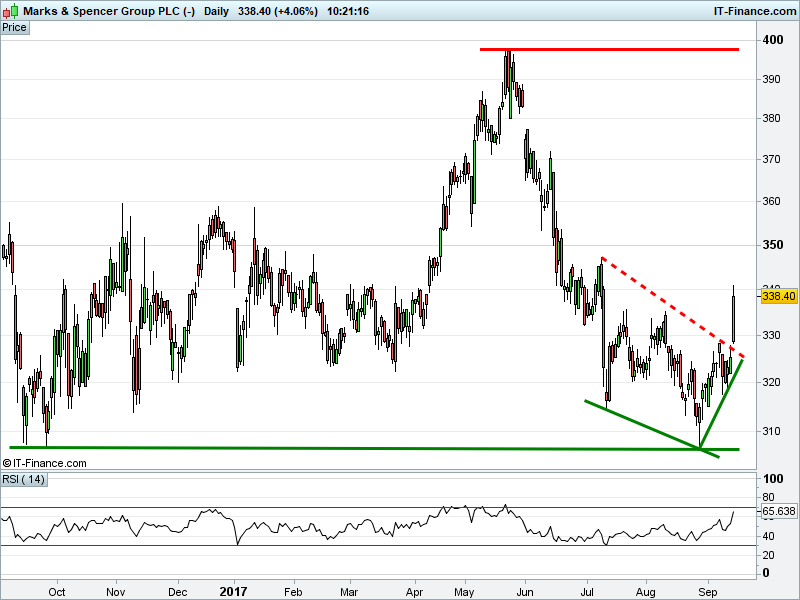
Task: Click the yellow 338.40 current price tag
Action: (779, 296)
